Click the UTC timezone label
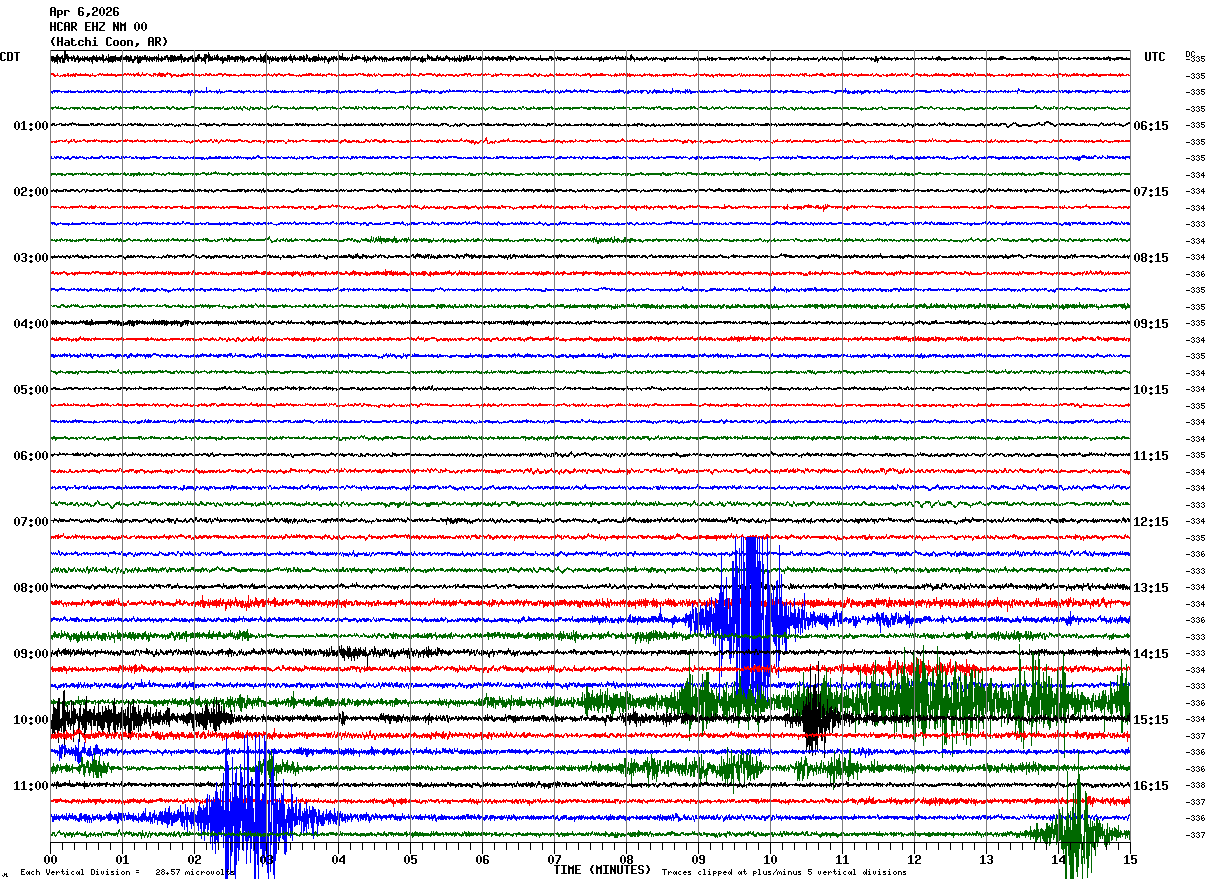 [x=1155, y=57]
